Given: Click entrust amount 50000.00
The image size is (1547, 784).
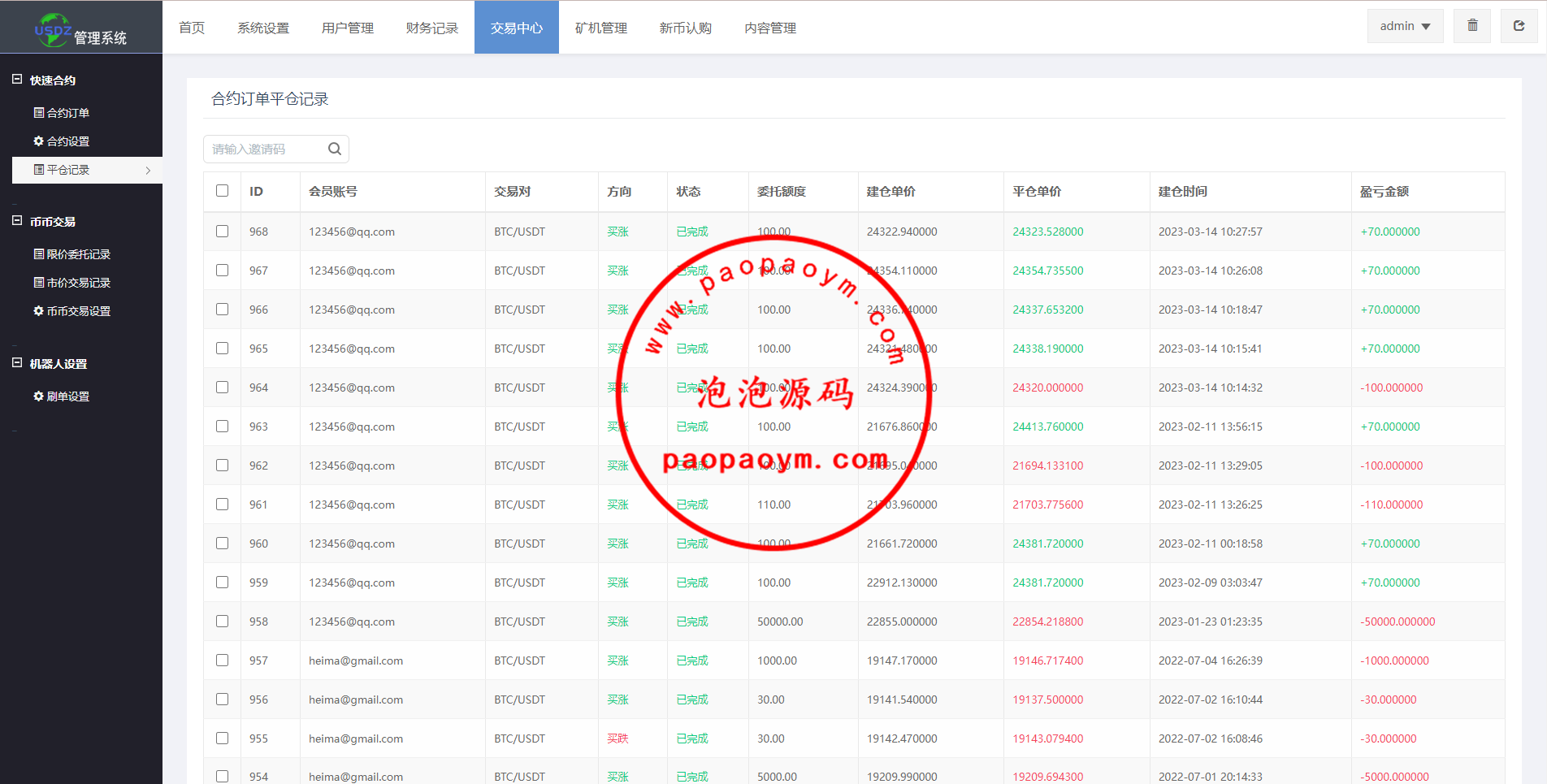Looking at the screenshot, I should click(780, 622).
